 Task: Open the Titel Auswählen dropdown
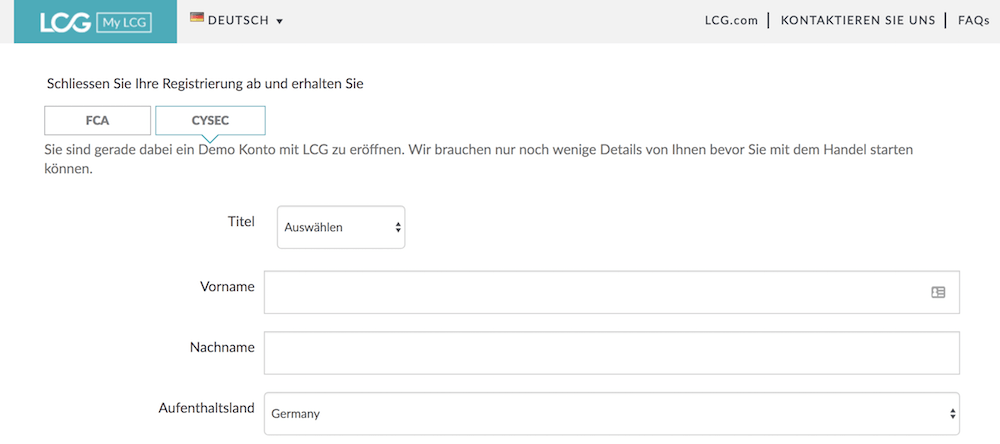point(341,227)
